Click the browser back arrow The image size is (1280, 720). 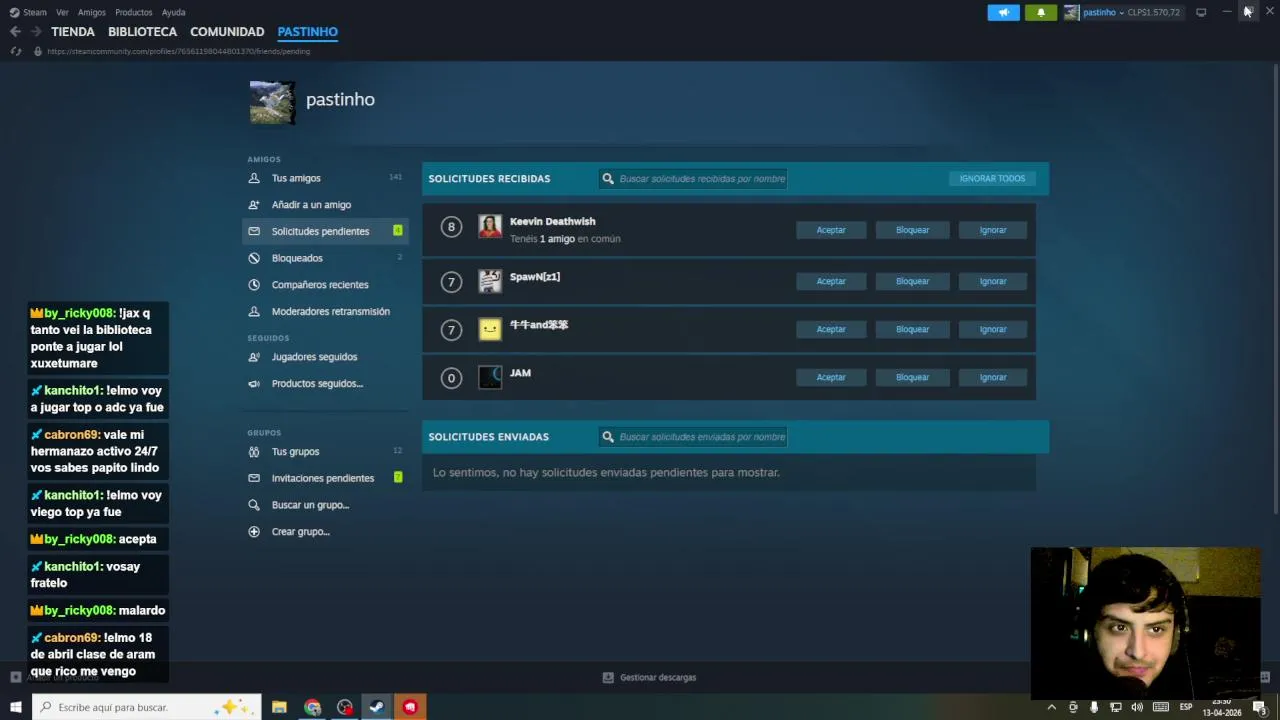pos(15,32)
